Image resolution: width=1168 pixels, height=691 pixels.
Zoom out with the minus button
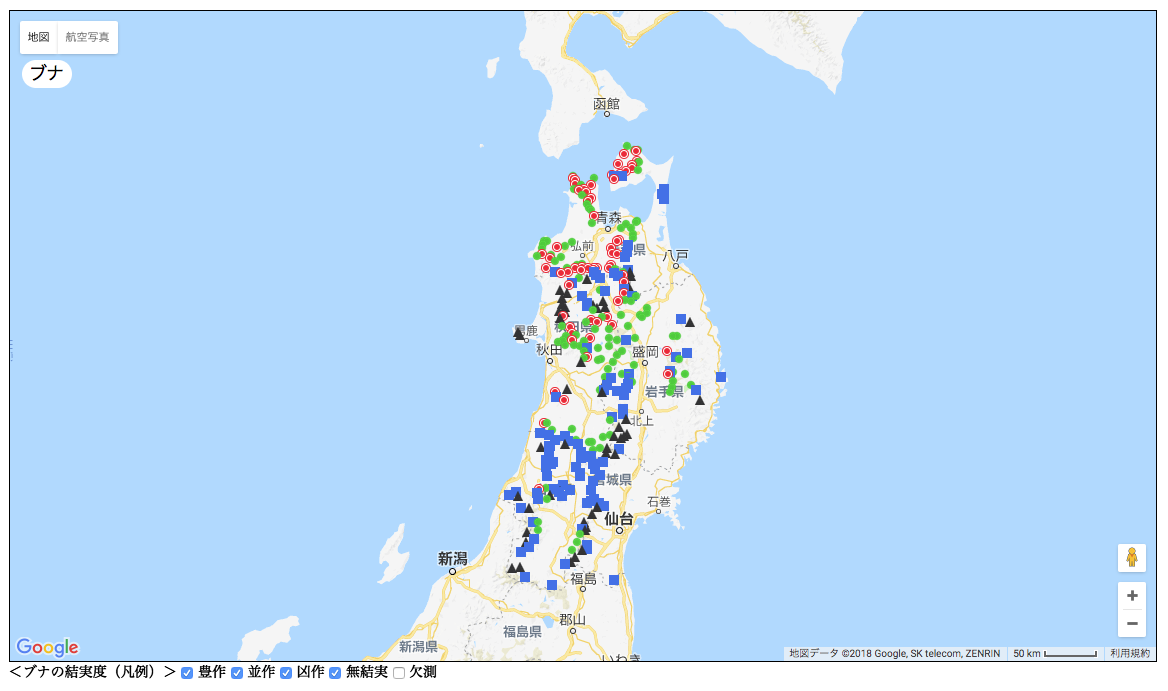[1131, 623]
